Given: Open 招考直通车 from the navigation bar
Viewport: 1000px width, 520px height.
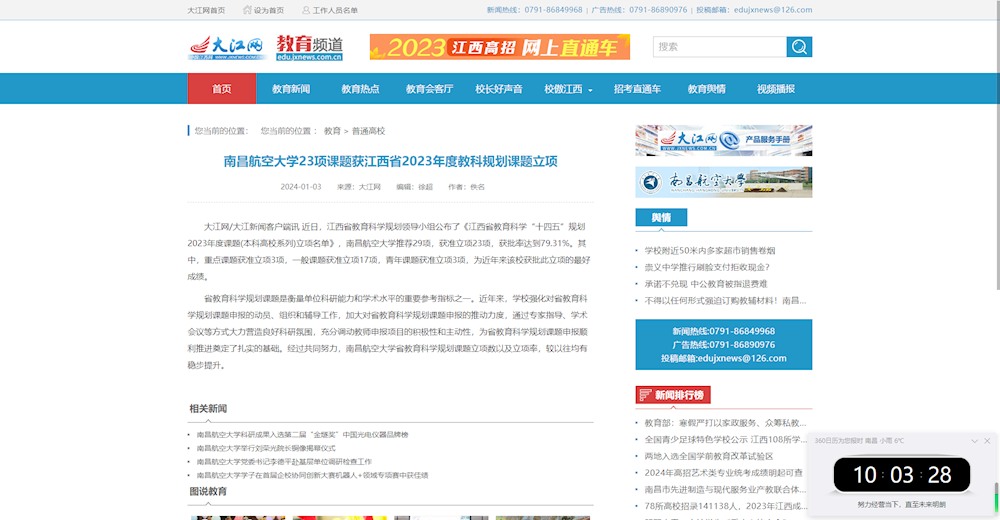Looking at the screenshot, I should point(637,89).
